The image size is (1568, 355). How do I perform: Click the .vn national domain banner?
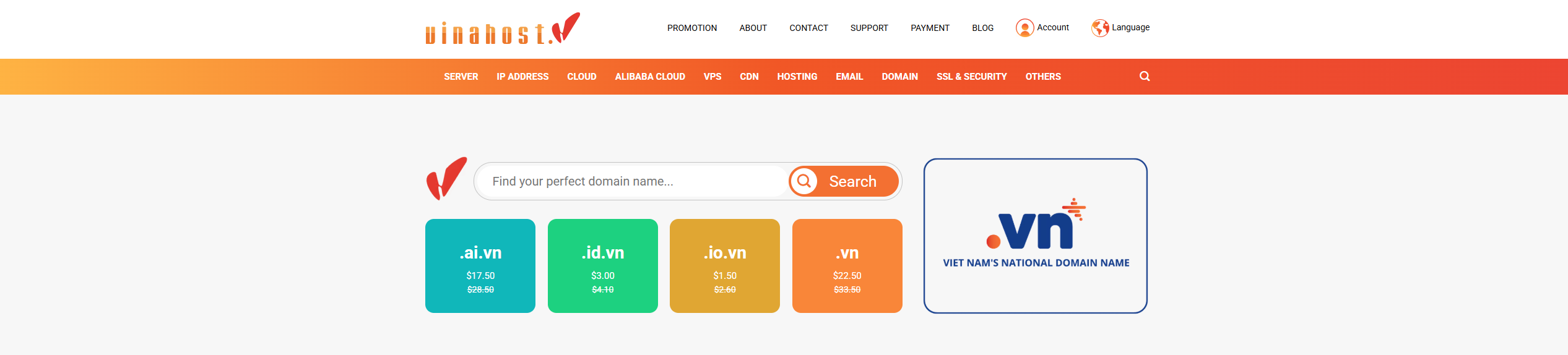point(1036,236)
